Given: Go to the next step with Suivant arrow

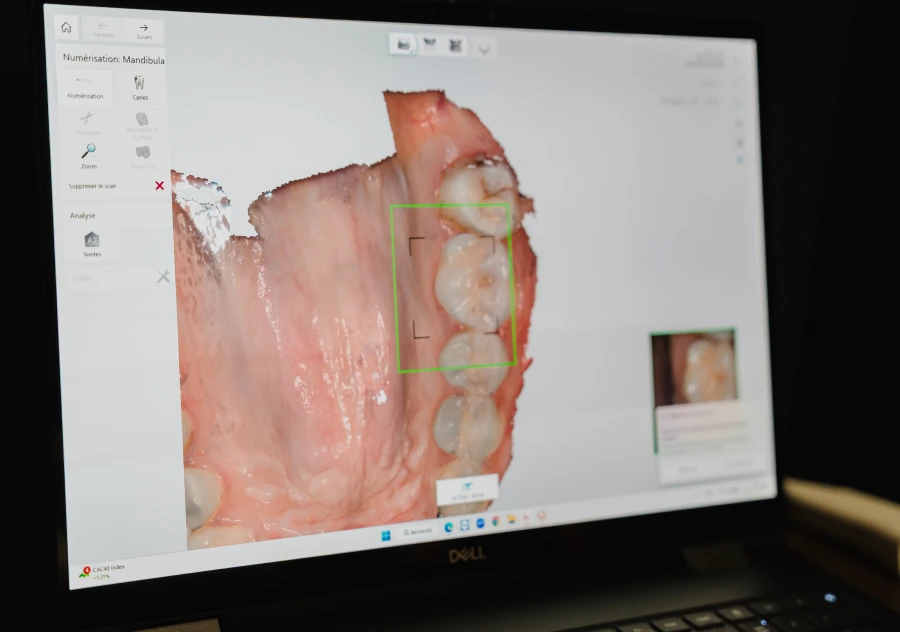Looking at the screenshot, I should (143, 31).
